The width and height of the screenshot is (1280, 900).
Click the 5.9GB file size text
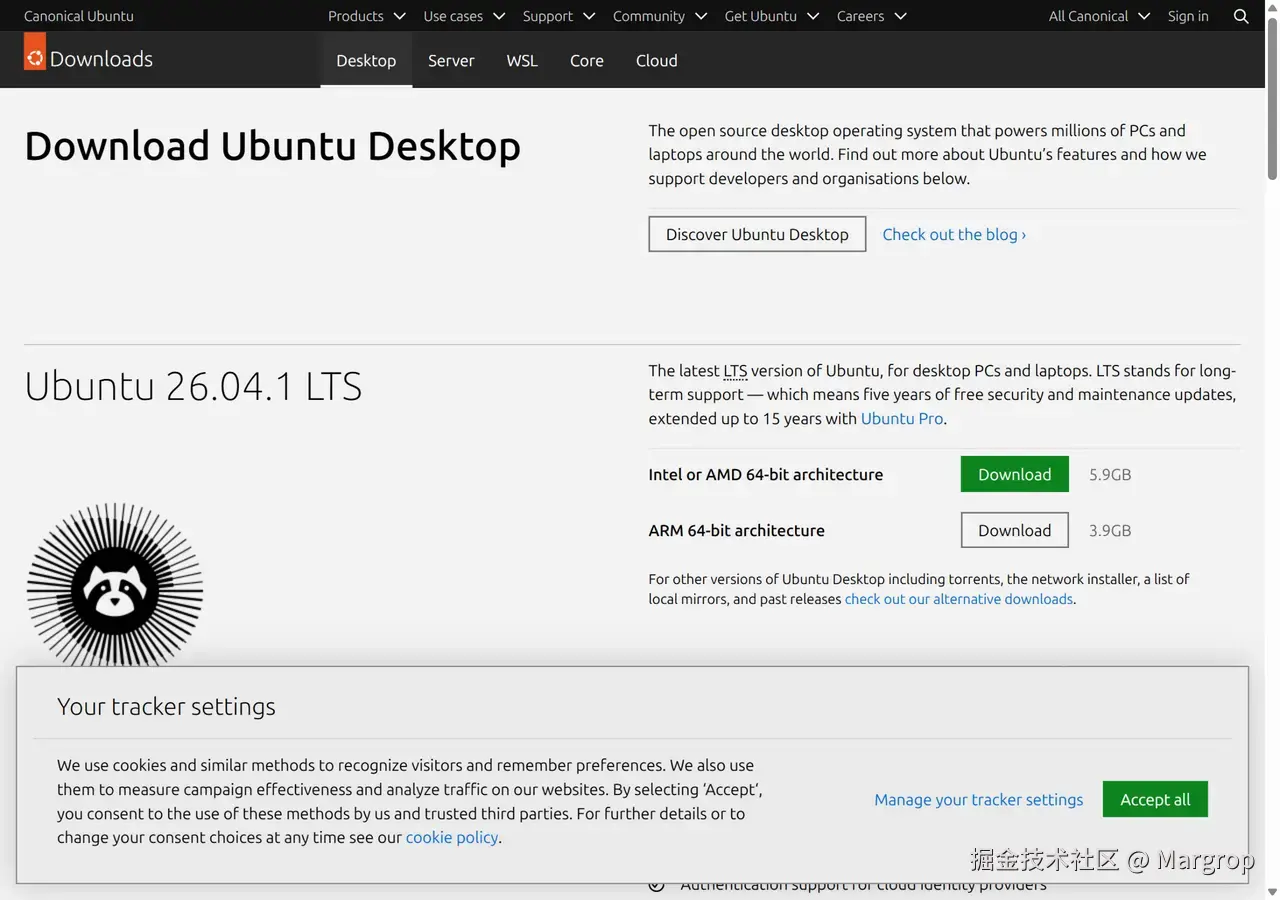(x=1110, y=474)
